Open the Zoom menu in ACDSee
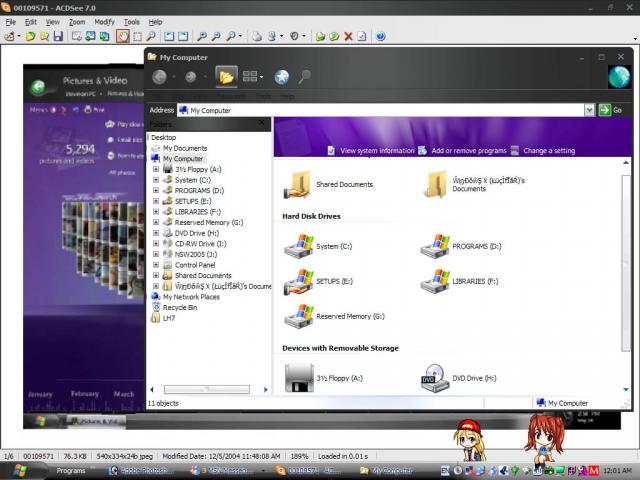 pos(77,22)
